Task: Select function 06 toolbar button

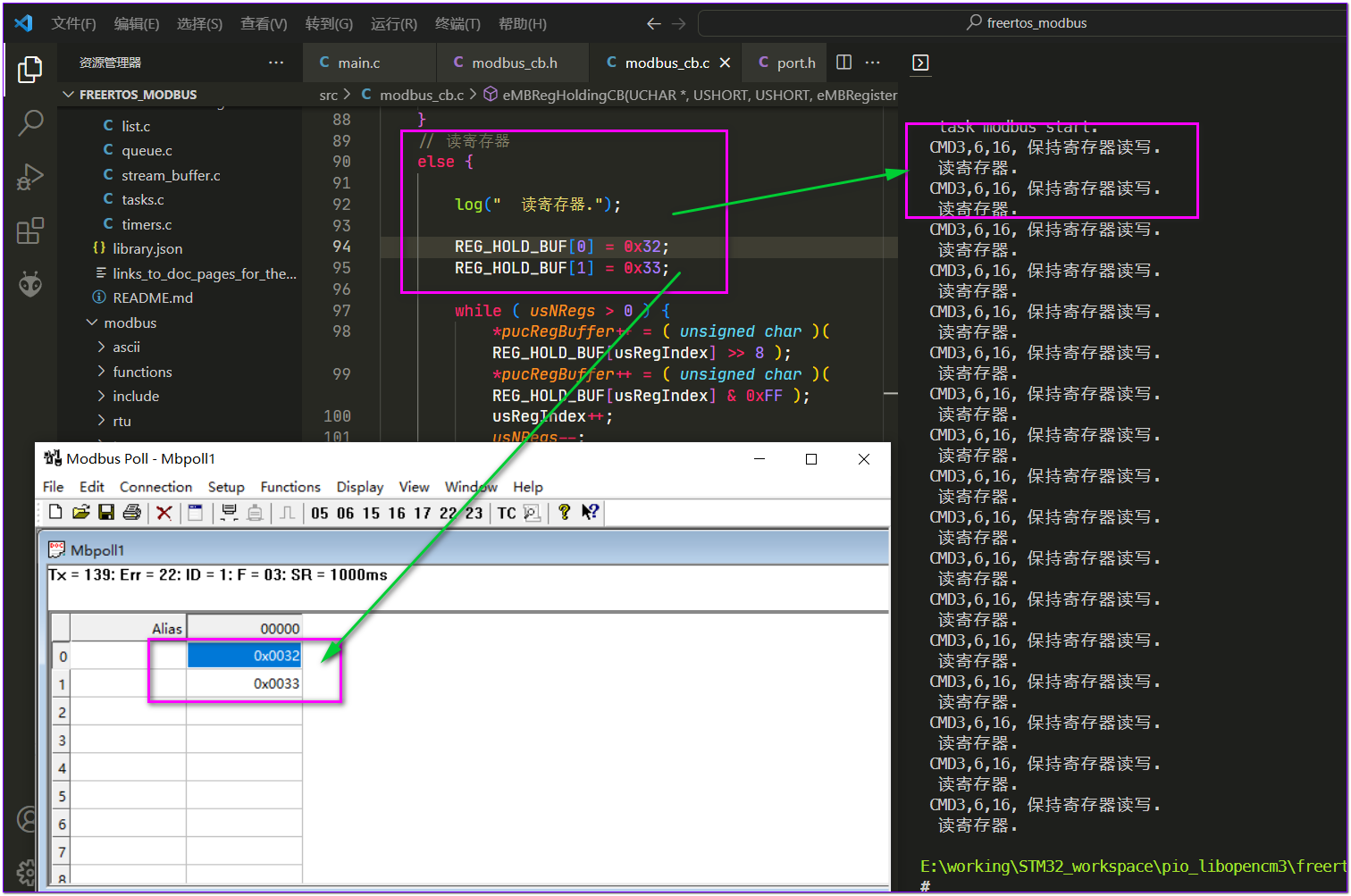Action: pos(346,513)
